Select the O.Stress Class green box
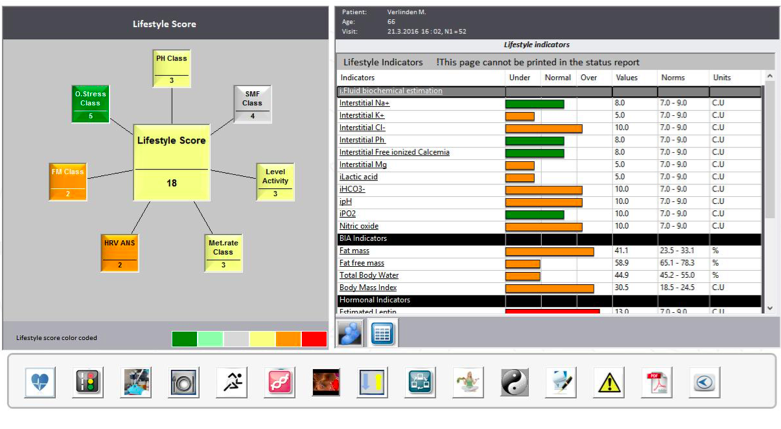 pyautogui.click(x=90, y=104)
